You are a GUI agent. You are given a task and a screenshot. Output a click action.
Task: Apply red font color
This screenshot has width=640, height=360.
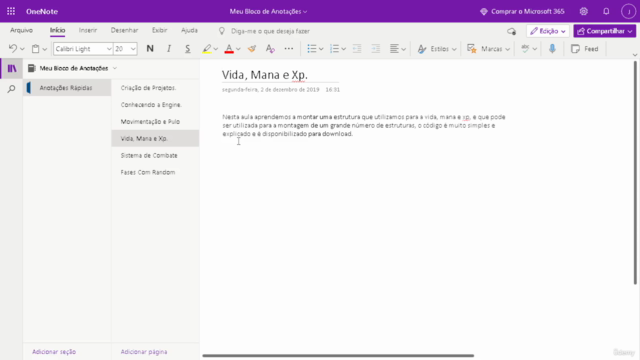[229, 49]
